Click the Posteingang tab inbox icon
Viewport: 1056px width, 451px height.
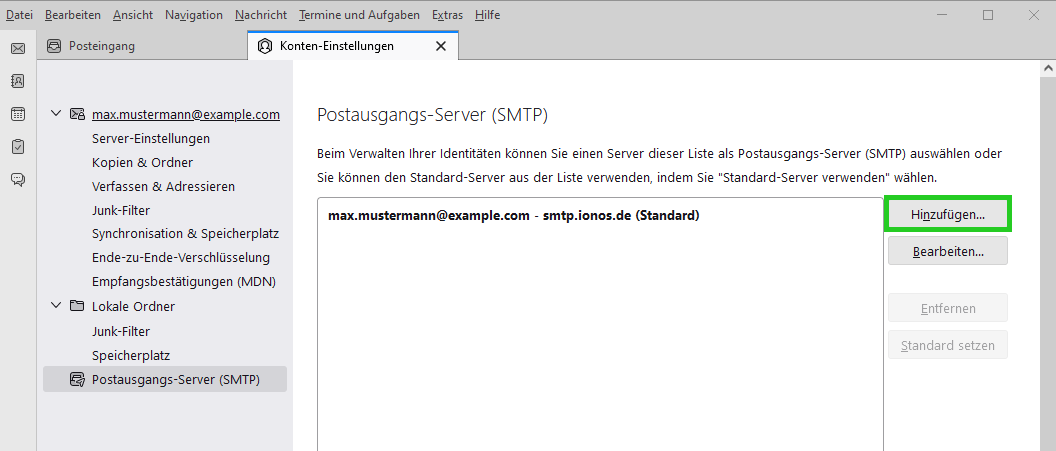(55, 46)
